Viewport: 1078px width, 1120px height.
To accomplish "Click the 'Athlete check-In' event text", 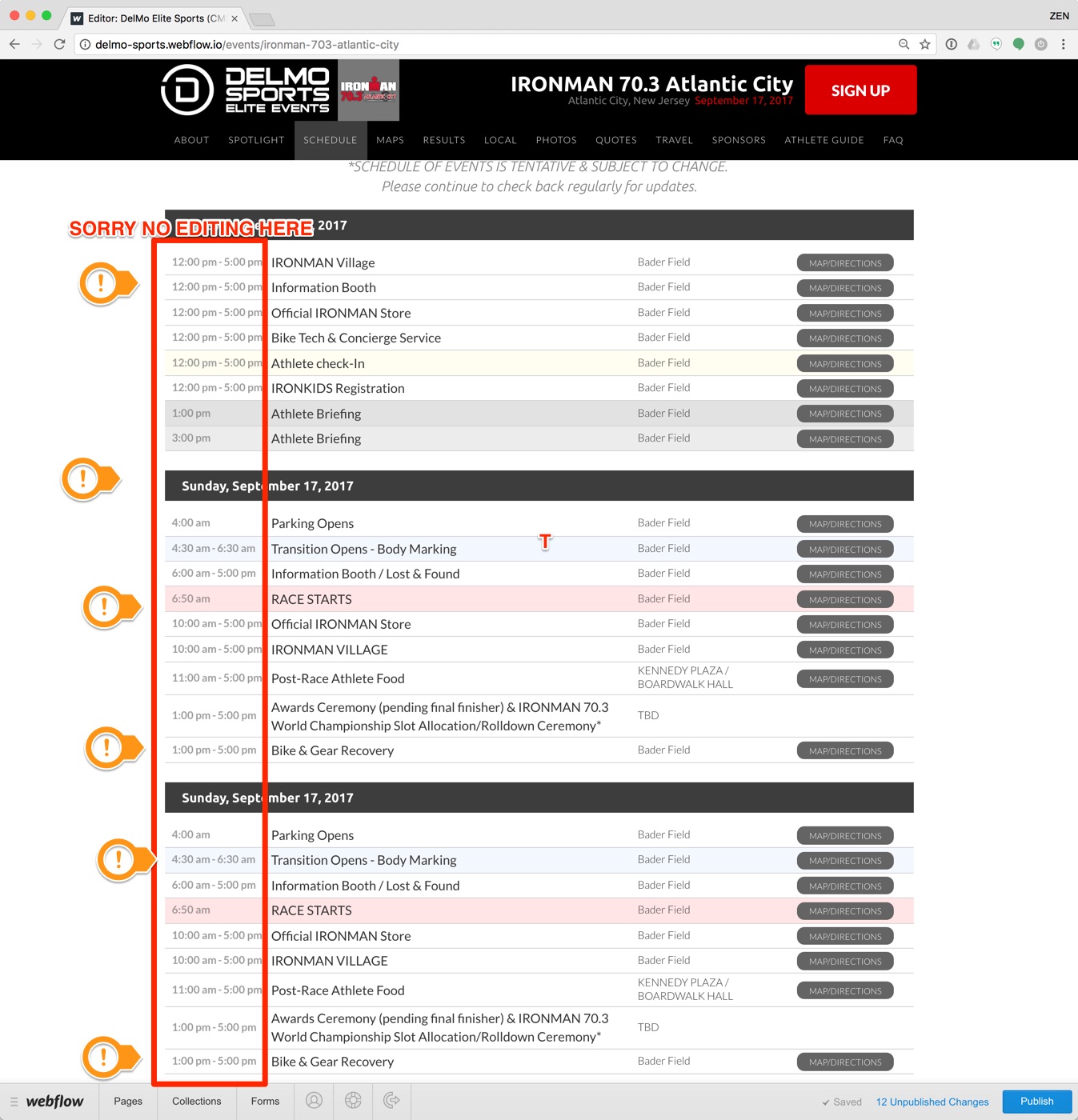I will (318, 363).
